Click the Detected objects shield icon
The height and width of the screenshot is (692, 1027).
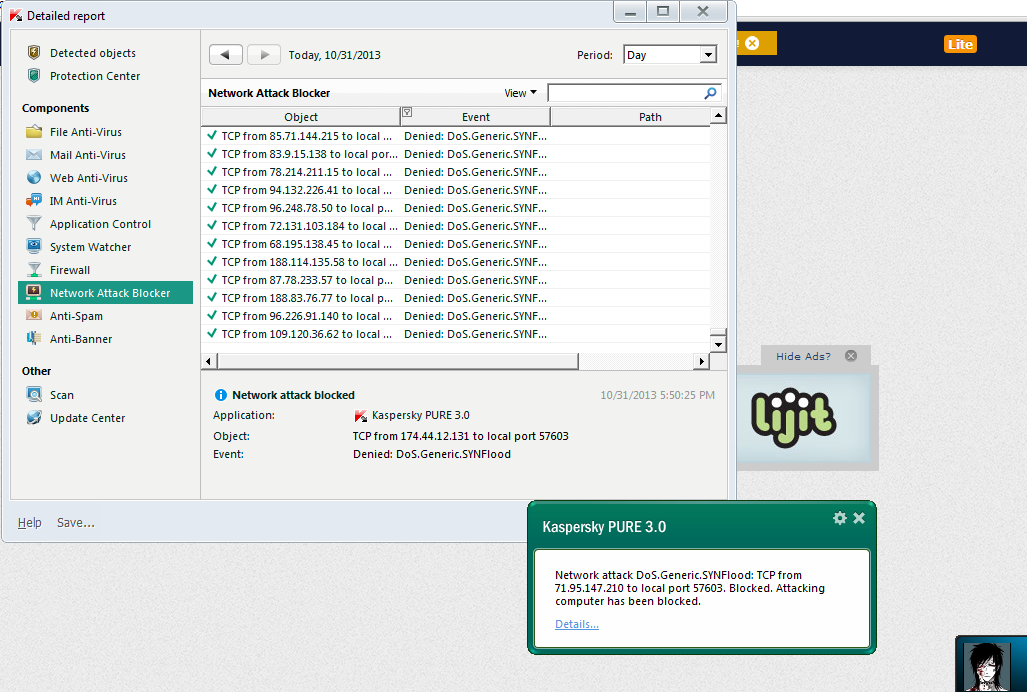click(34, 52)
